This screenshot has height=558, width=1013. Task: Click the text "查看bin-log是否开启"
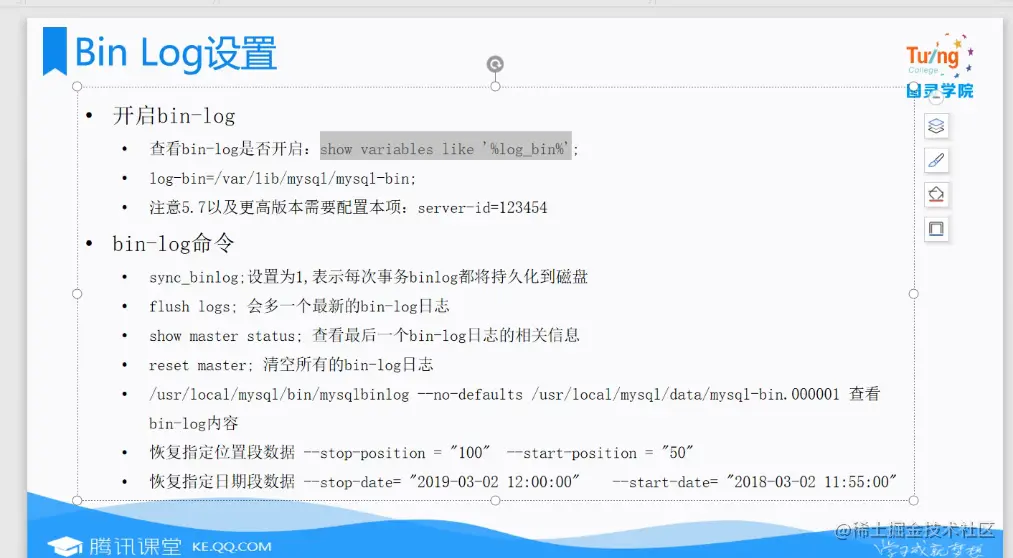(x=227, y=149)
